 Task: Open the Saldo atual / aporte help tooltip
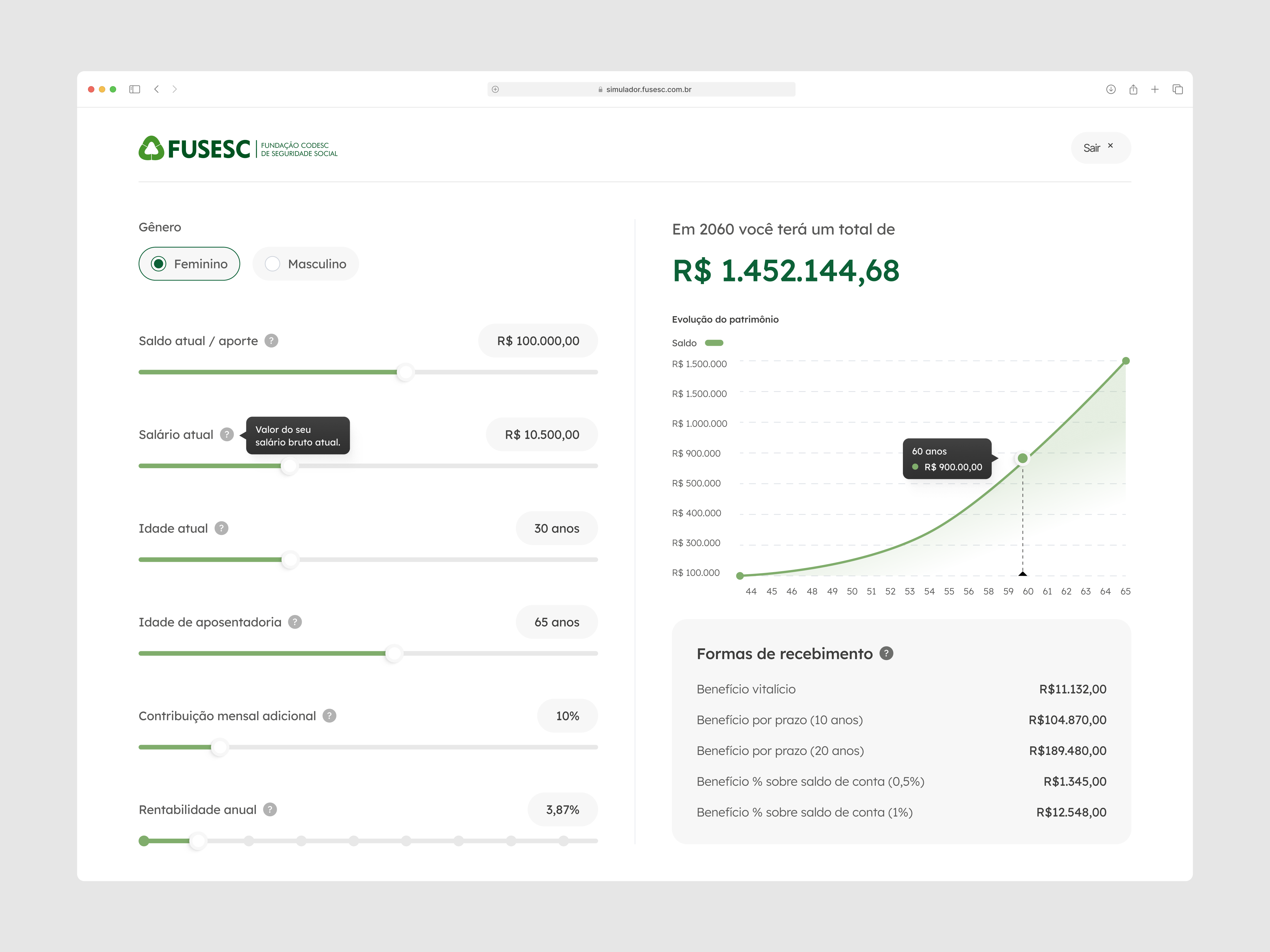[x=271, y=340]
